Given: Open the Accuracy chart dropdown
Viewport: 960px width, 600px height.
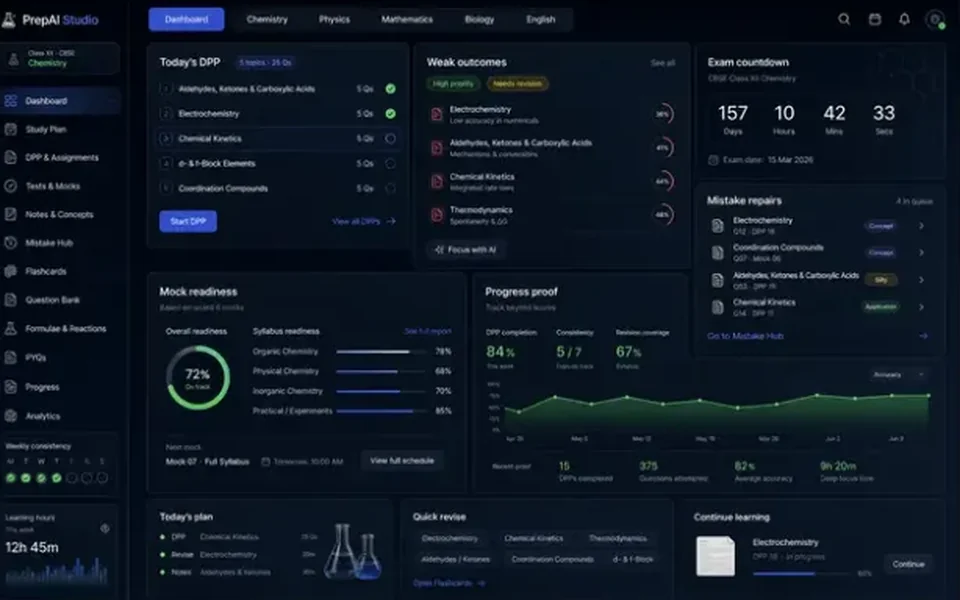Looking at the screenshot, I should coord(898,374).
